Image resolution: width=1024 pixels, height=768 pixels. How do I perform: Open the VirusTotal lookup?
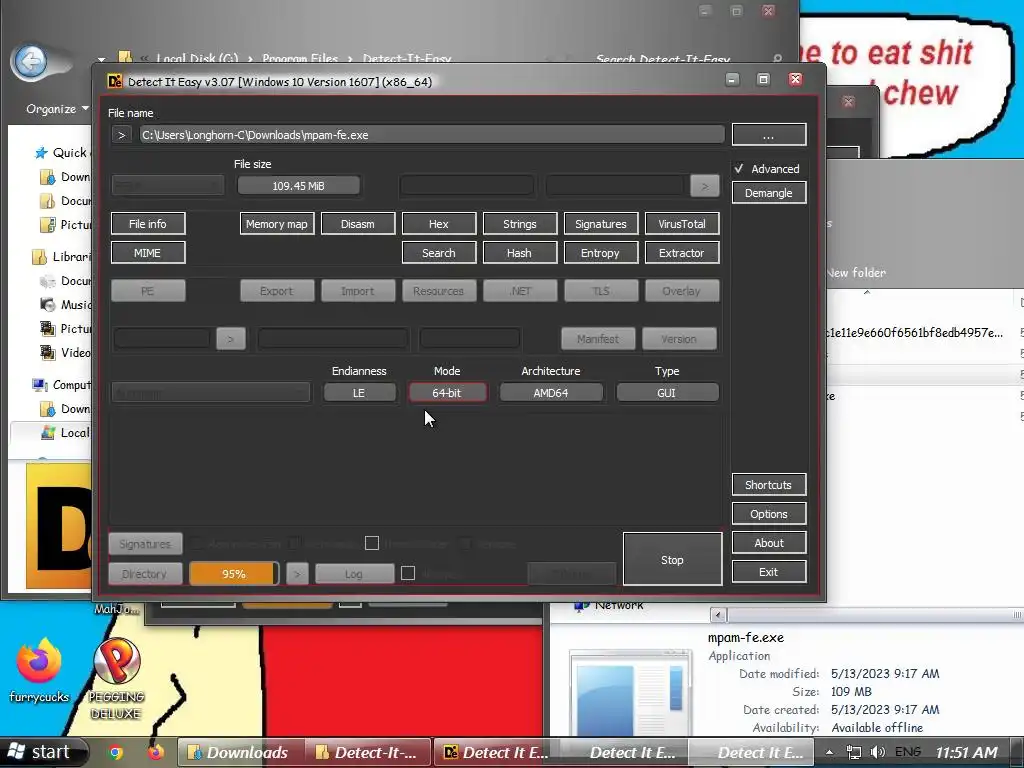(x=682, y=223)
